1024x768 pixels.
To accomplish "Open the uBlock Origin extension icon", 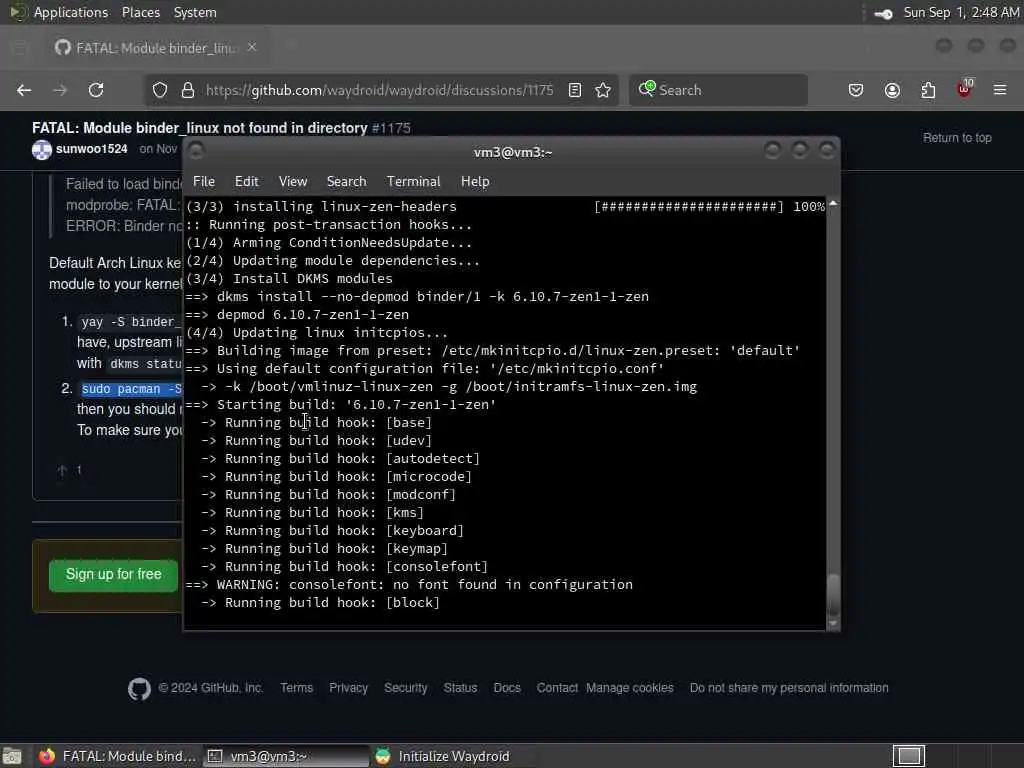I will click(965, 89).
